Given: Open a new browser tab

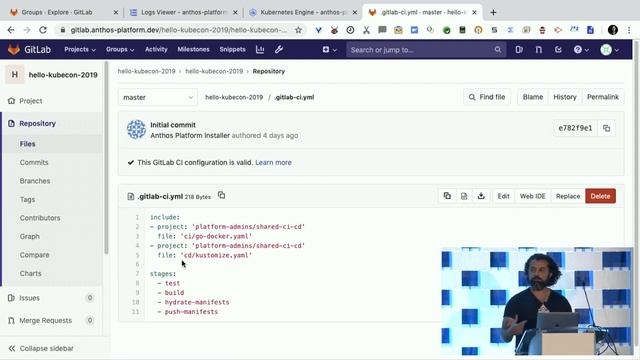Looking at the screenshot, I should [x=493, y=12].
